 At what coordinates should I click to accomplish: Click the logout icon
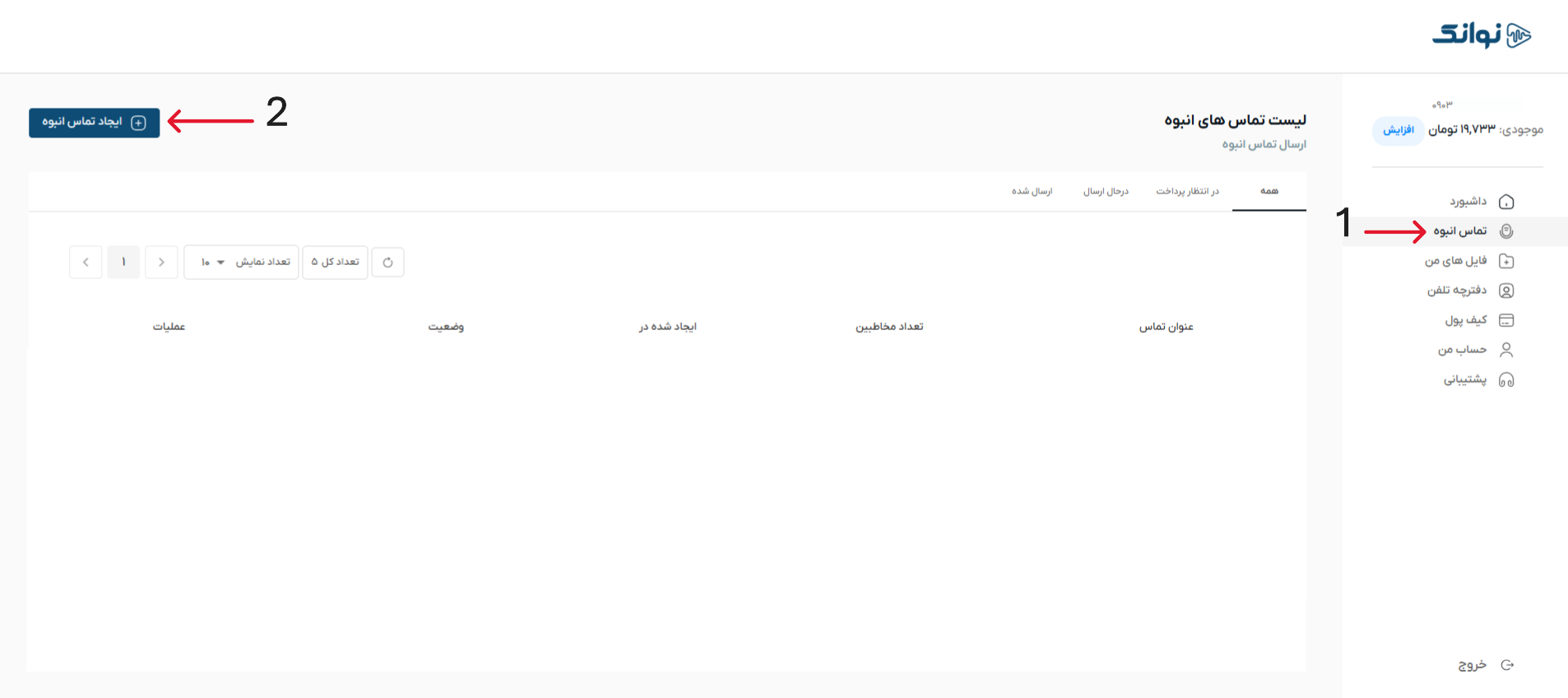click(x=1507, y=665)
